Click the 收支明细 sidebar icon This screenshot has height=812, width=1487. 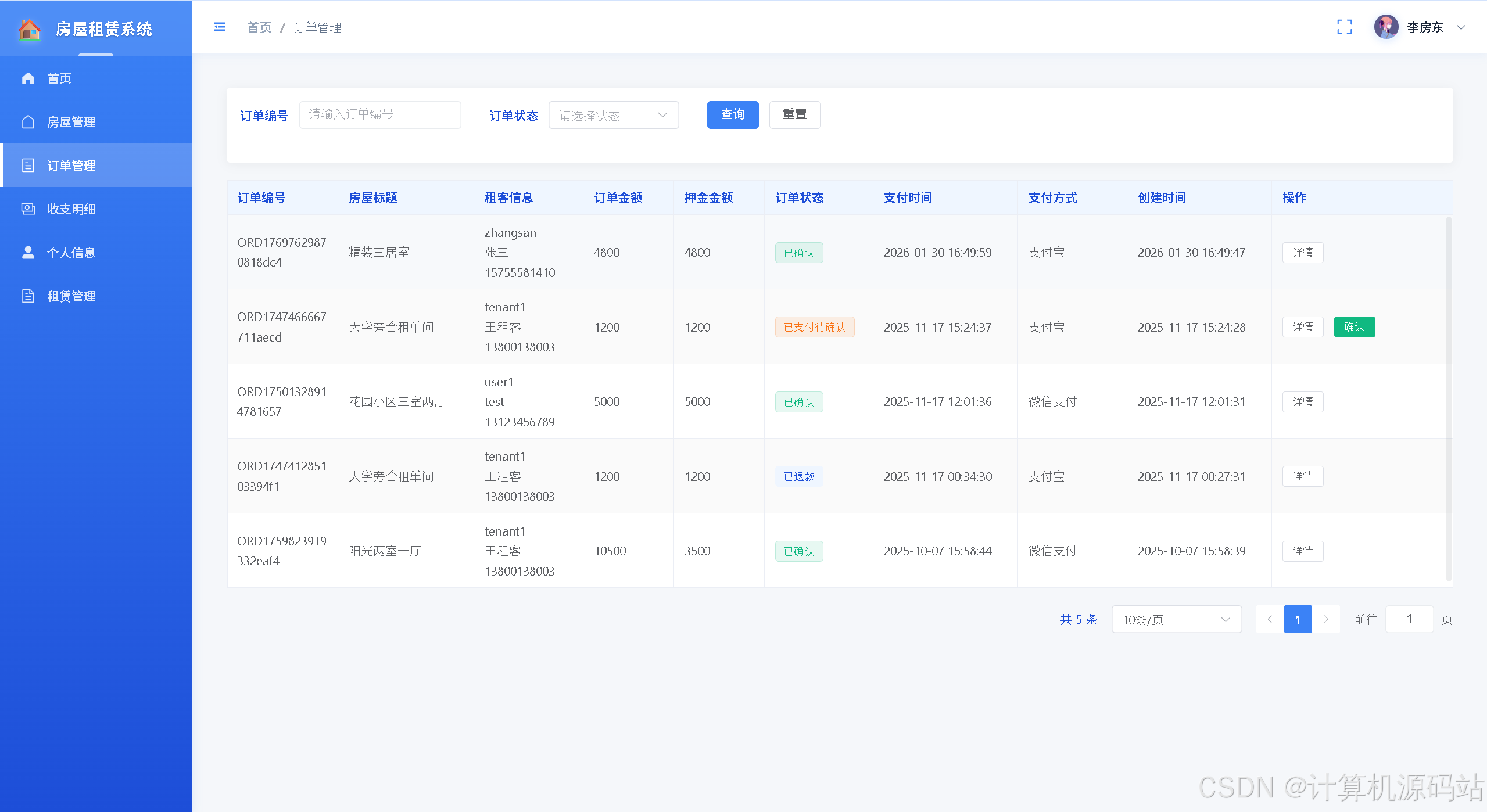tap(28, 209)
